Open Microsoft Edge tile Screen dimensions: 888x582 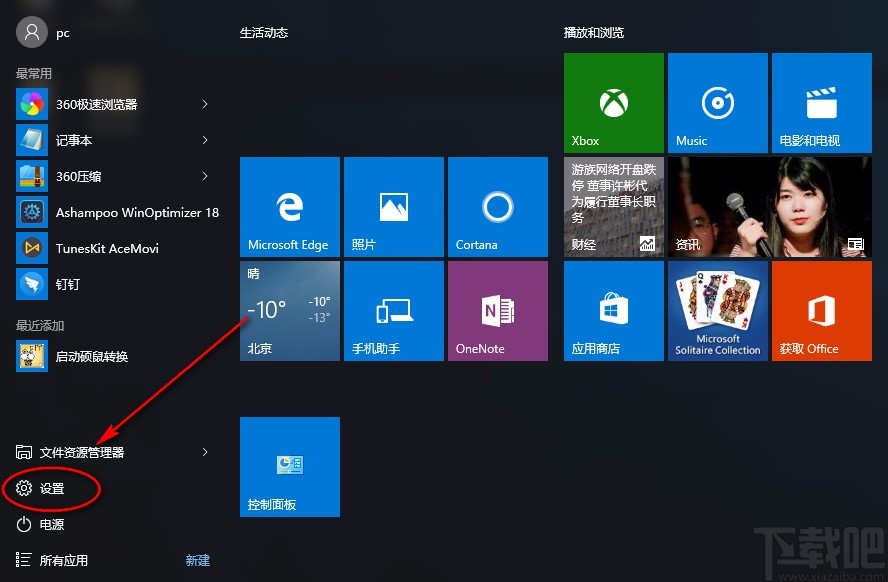[289, 207]
